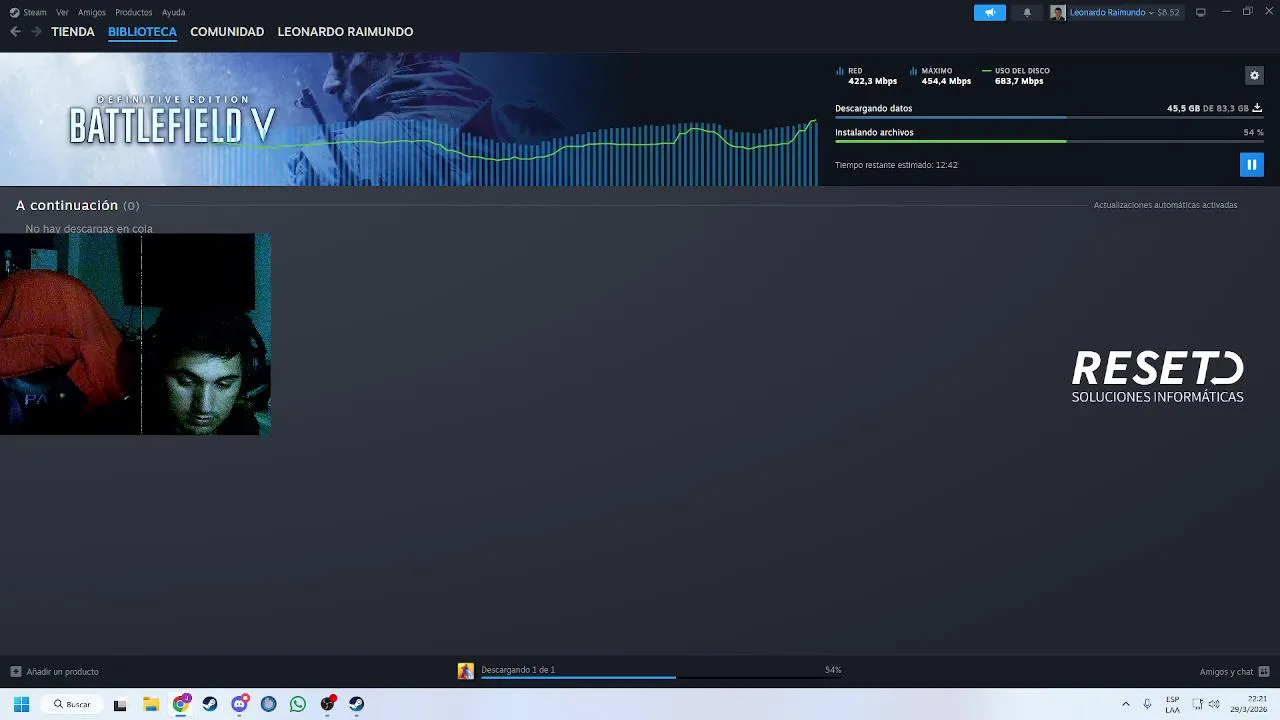
Task: Click the microphone tray icon
Action: tap(1147, 704)
